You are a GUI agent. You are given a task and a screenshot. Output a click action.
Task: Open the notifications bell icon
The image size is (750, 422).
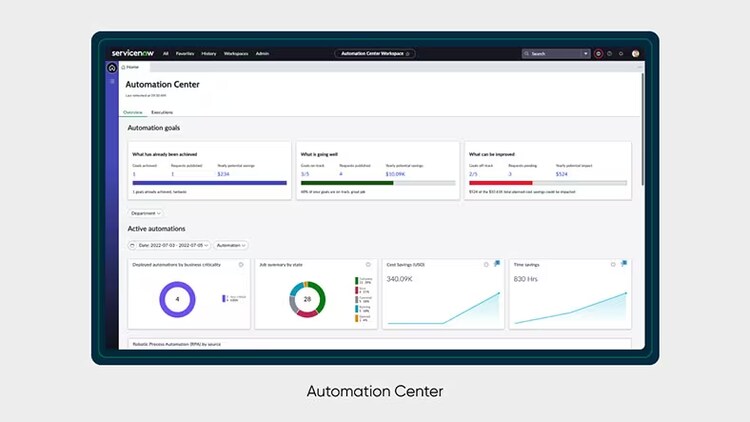point(621,54)
